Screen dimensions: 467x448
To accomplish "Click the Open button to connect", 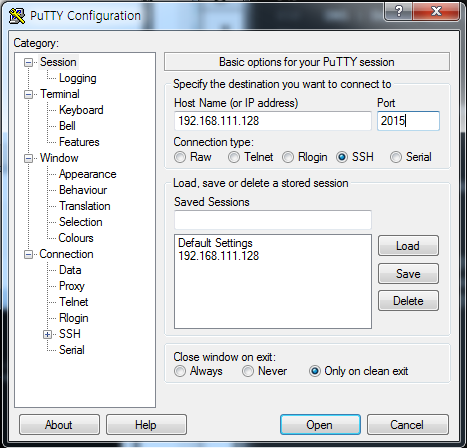I will [320, 425].
